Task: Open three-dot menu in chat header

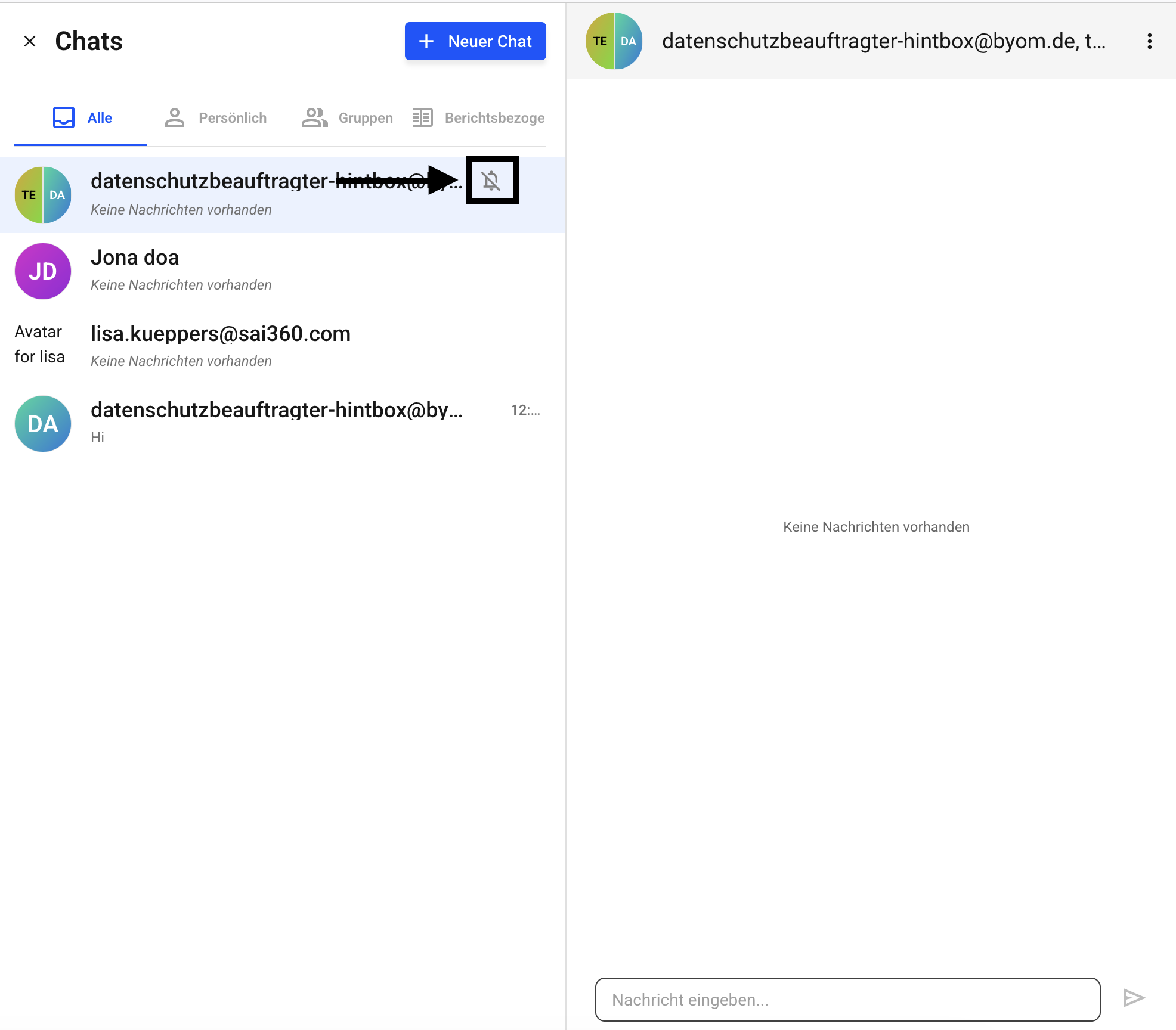Action: (x=1149, y=41)
